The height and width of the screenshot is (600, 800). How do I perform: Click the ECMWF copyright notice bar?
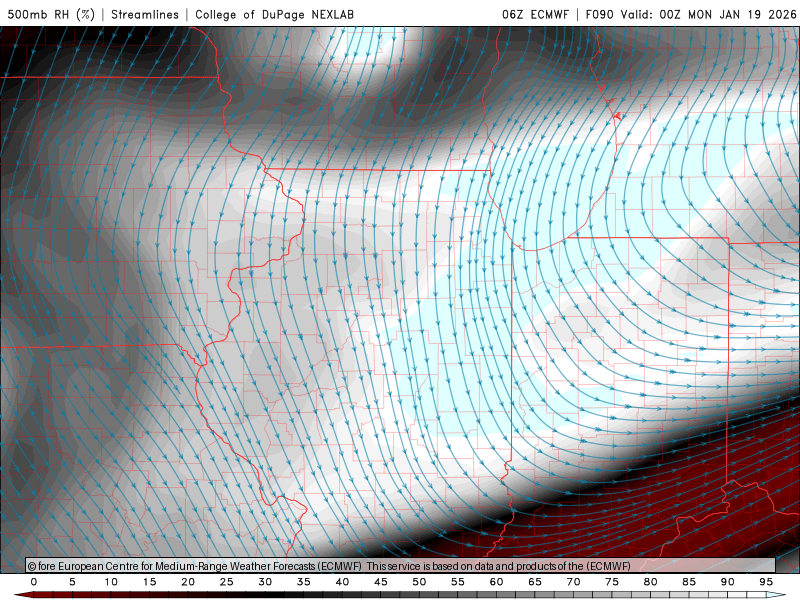[401, 566]
